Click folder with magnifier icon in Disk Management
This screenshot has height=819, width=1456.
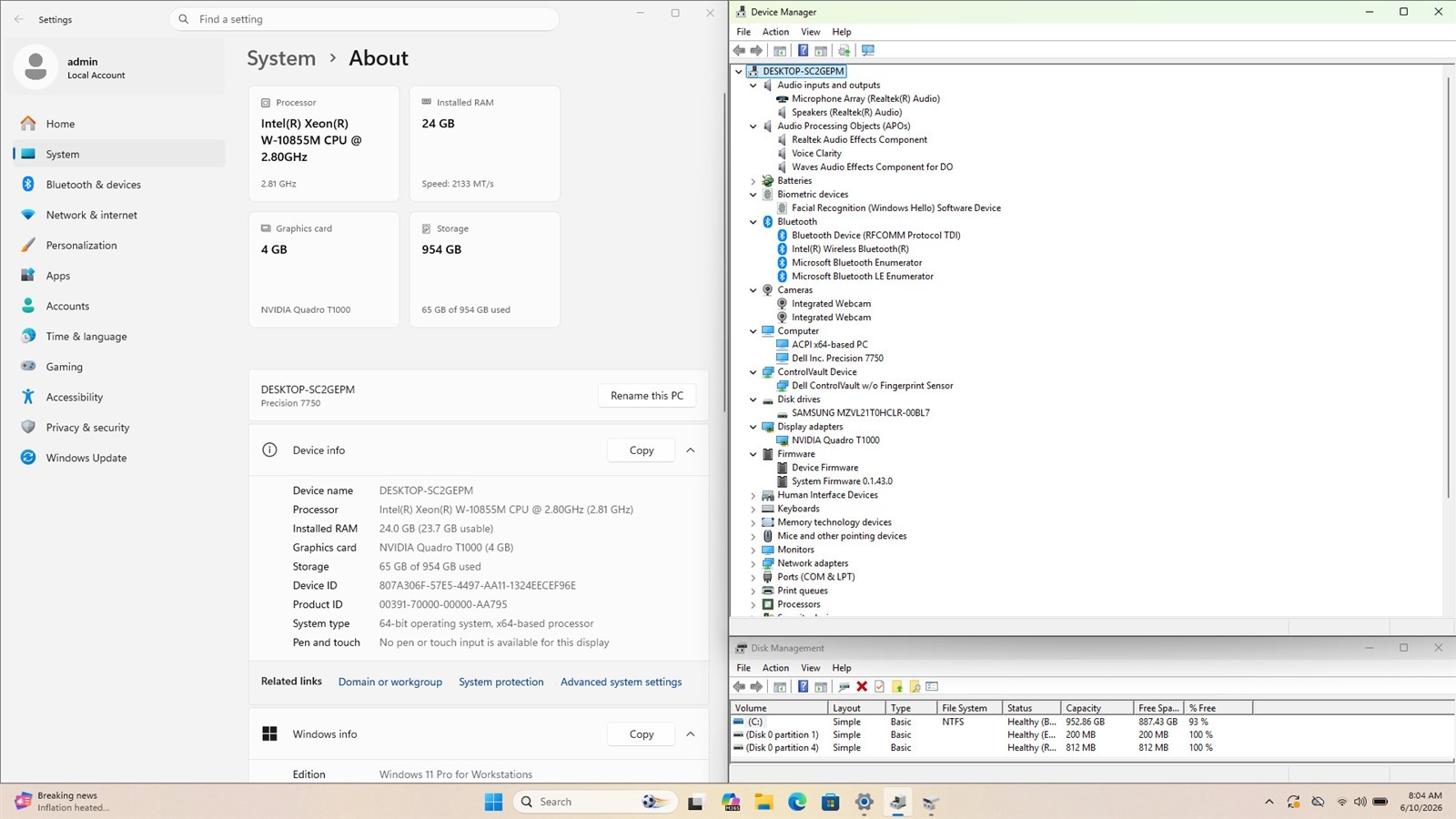(x=915, y=686)
